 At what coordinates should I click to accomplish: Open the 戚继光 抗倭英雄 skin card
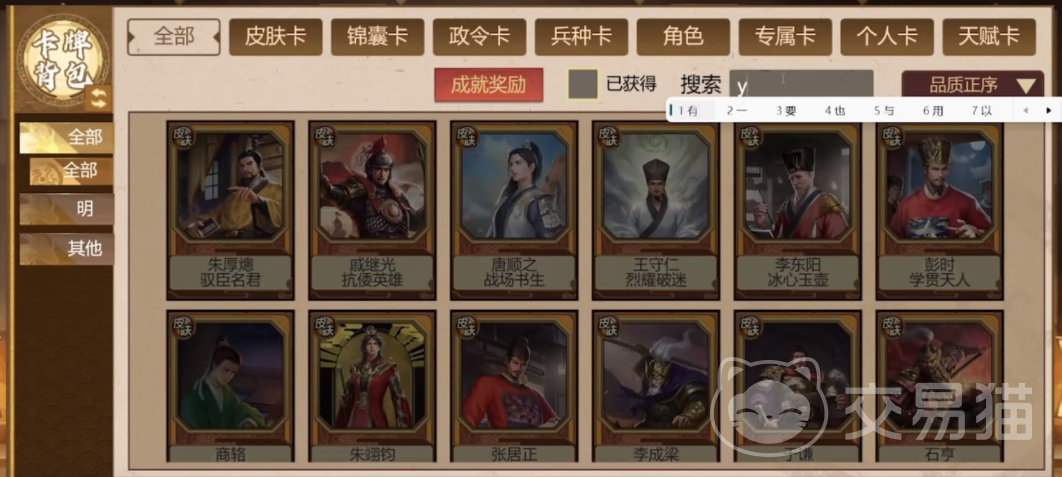tap(372, 211)
